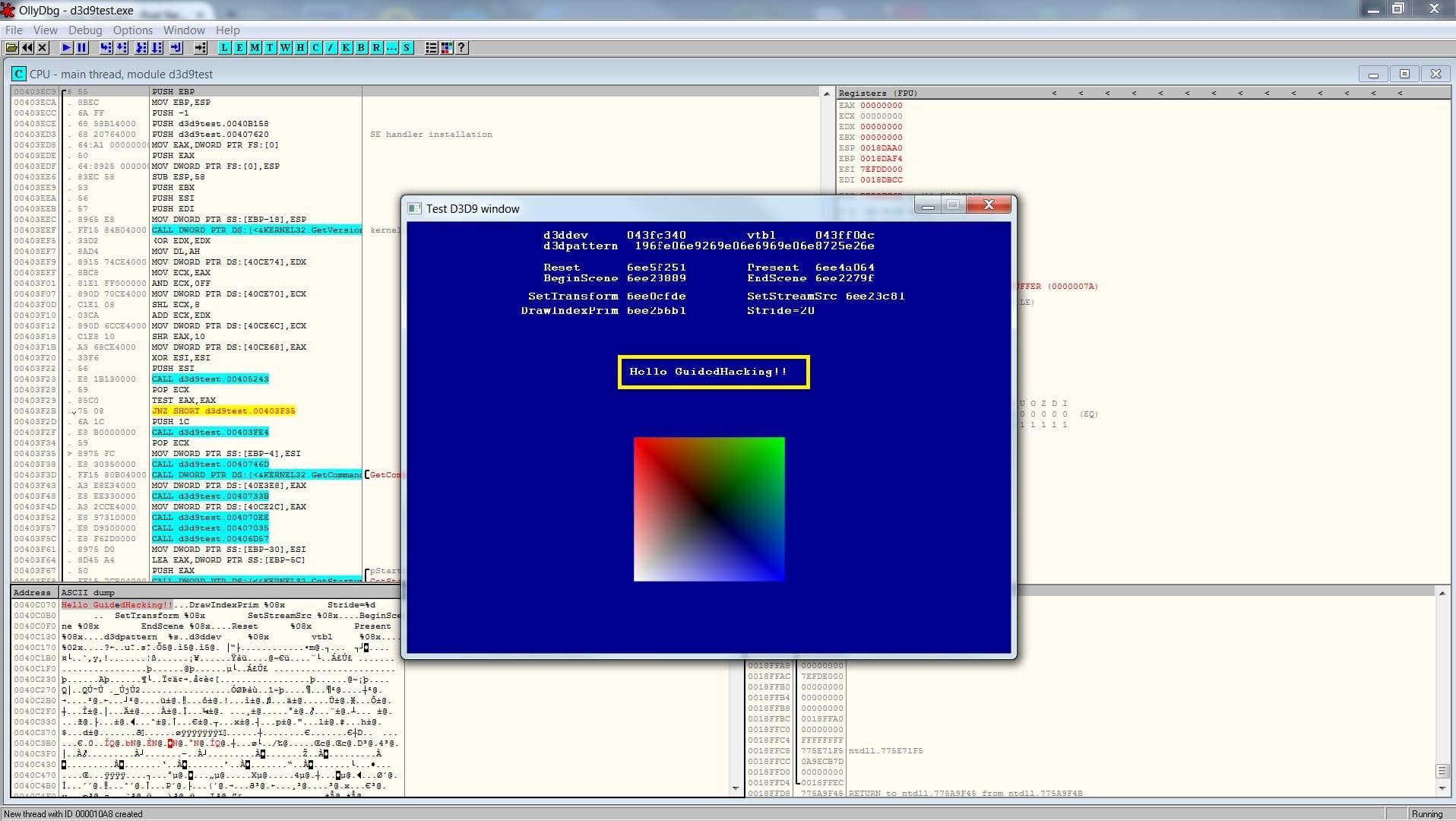Click the Close program X toolbar icon
The image size is (1456, 821).
pos(43,48)
